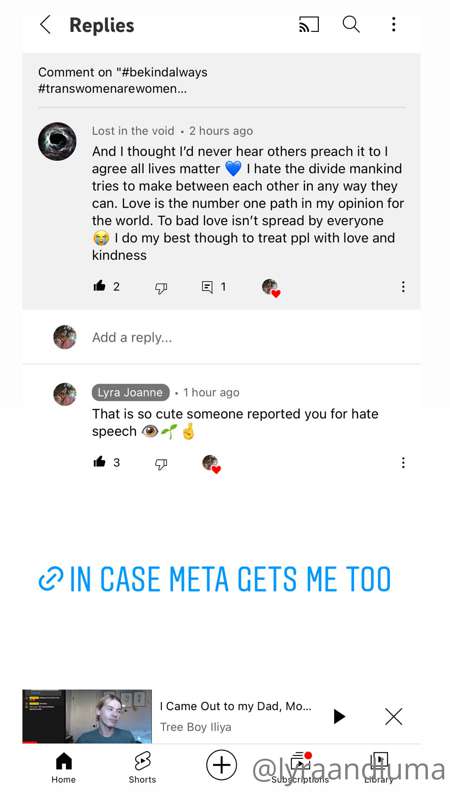Tap the search magnifier icon

click(x=351, y=24)
